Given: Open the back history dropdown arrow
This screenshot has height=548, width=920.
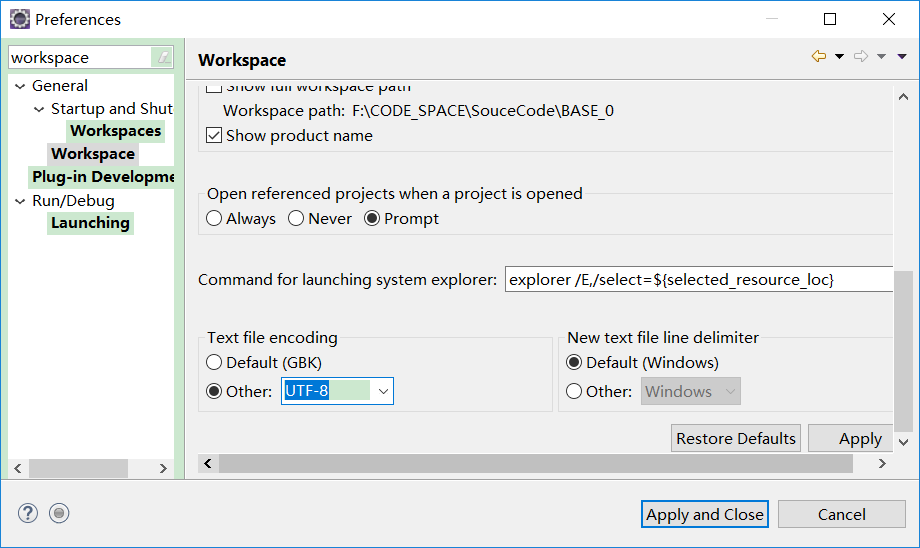Looking at the screenshot, I should pyautogui.click(x=839, y=57).
